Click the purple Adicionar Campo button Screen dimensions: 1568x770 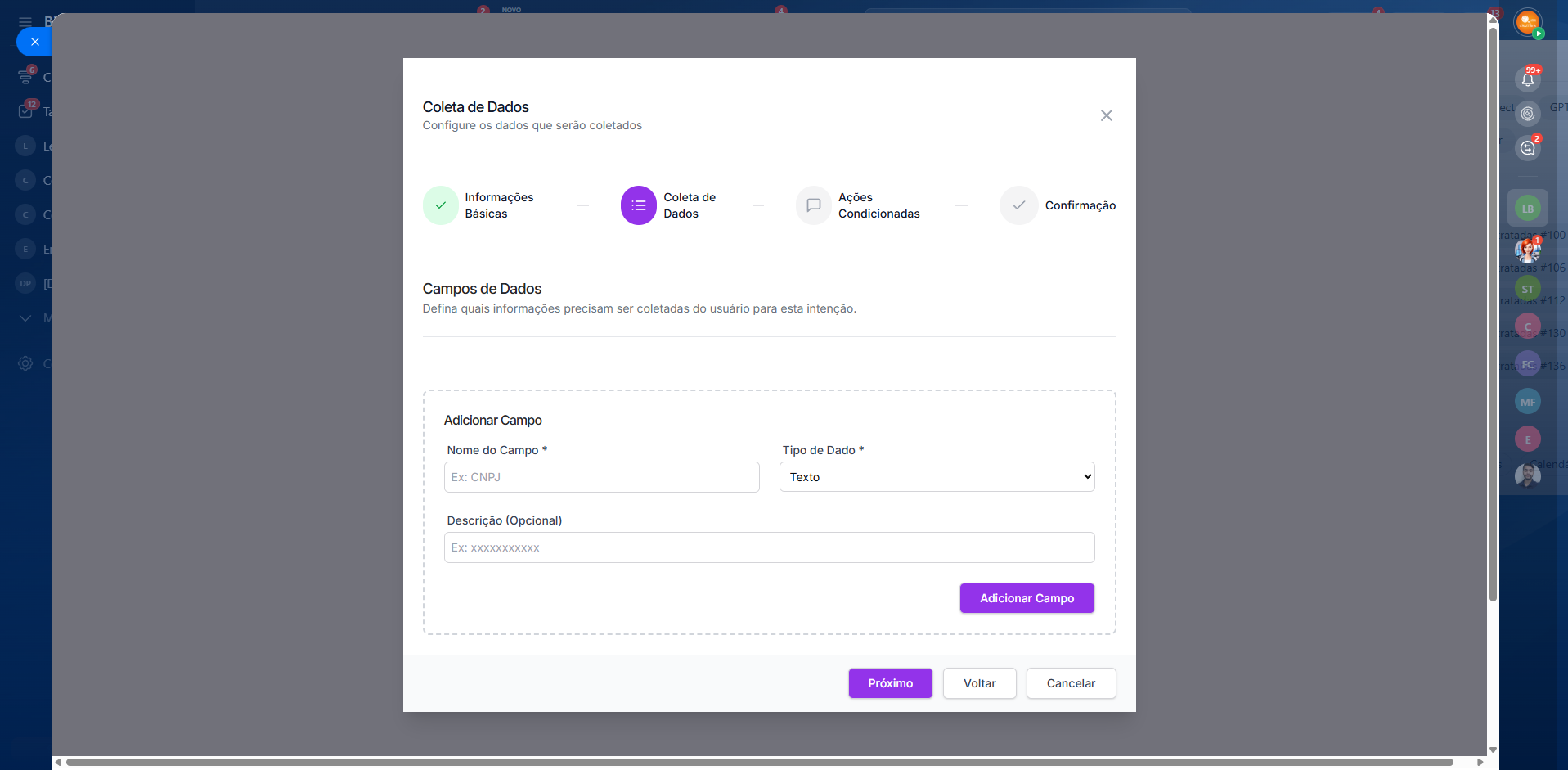click(x=1027, y=598)
